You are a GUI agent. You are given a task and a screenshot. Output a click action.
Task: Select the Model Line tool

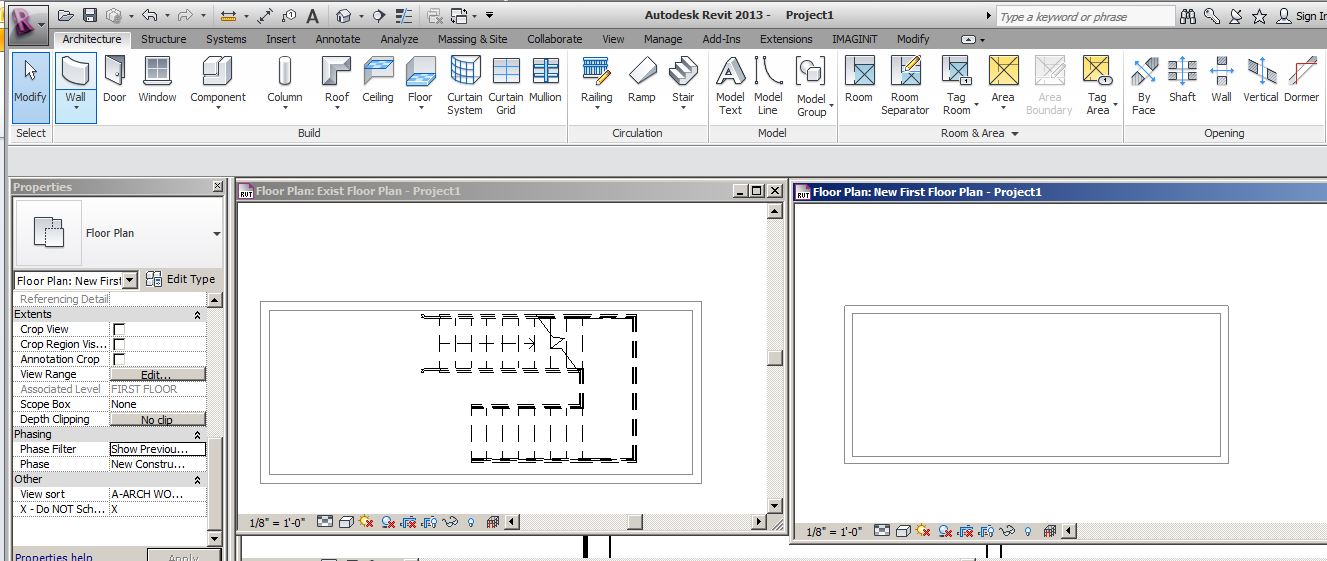coord(768,86)
